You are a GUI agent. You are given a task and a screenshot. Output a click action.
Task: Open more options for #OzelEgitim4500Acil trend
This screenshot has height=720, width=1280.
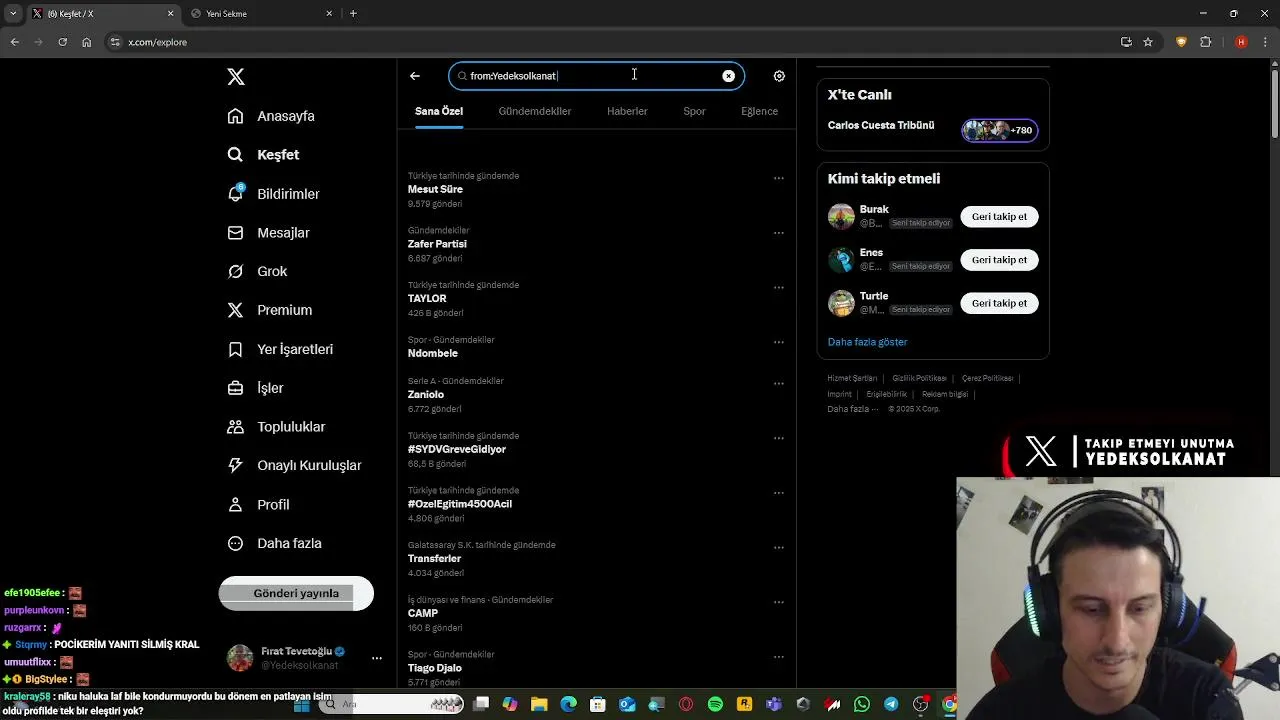[x=779, y=494]
